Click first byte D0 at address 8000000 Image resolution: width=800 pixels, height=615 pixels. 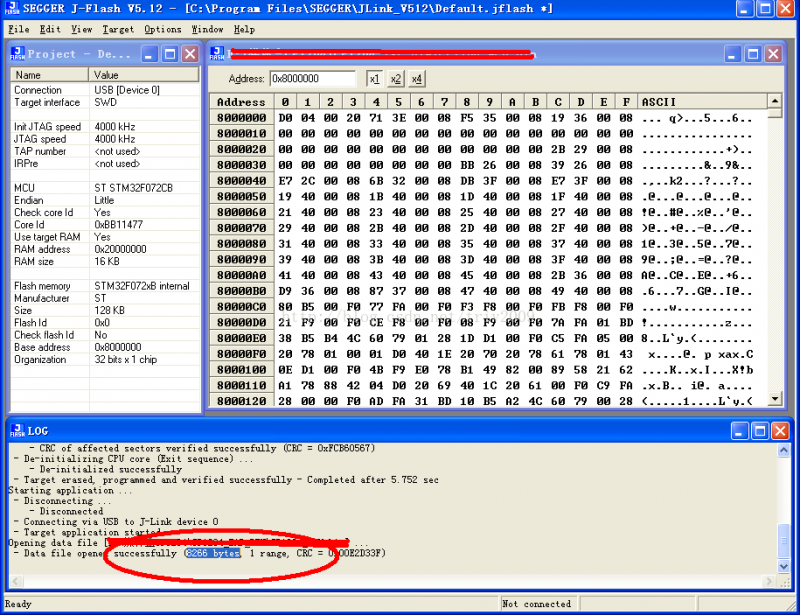(285, 118)
